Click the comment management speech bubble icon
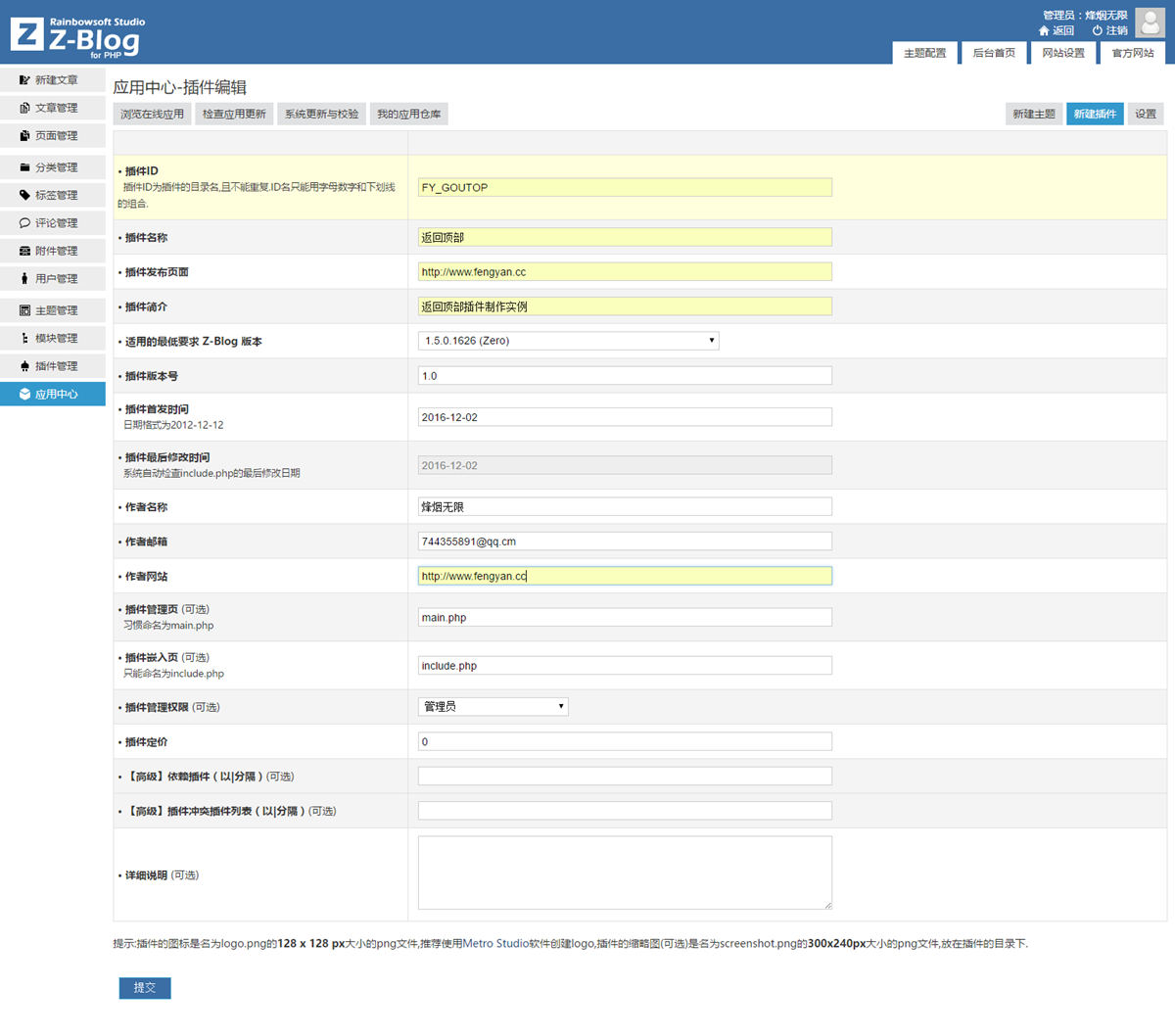 (24, 223)
